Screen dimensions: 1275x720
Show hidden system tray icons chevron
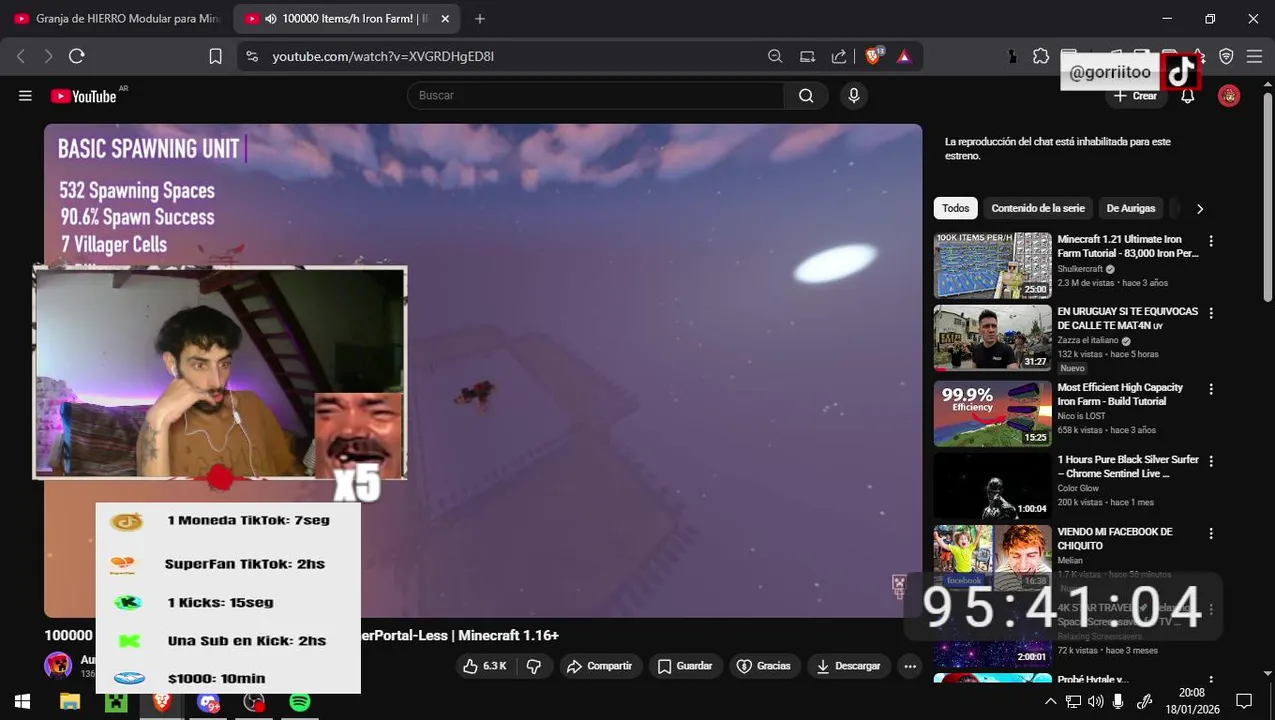point(1050,702)
